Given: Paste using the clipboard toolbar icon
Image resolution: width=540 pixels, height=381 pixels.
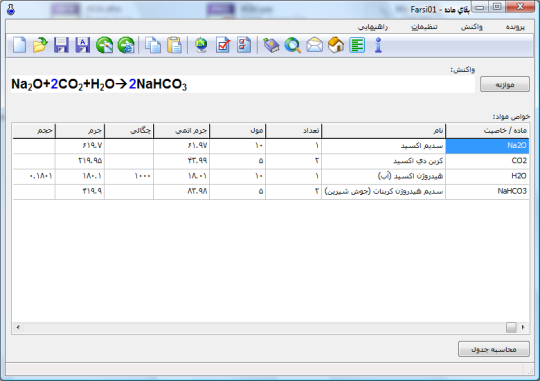Looking at the screenshot, I should pyautogui.click(x=175, y=45).
